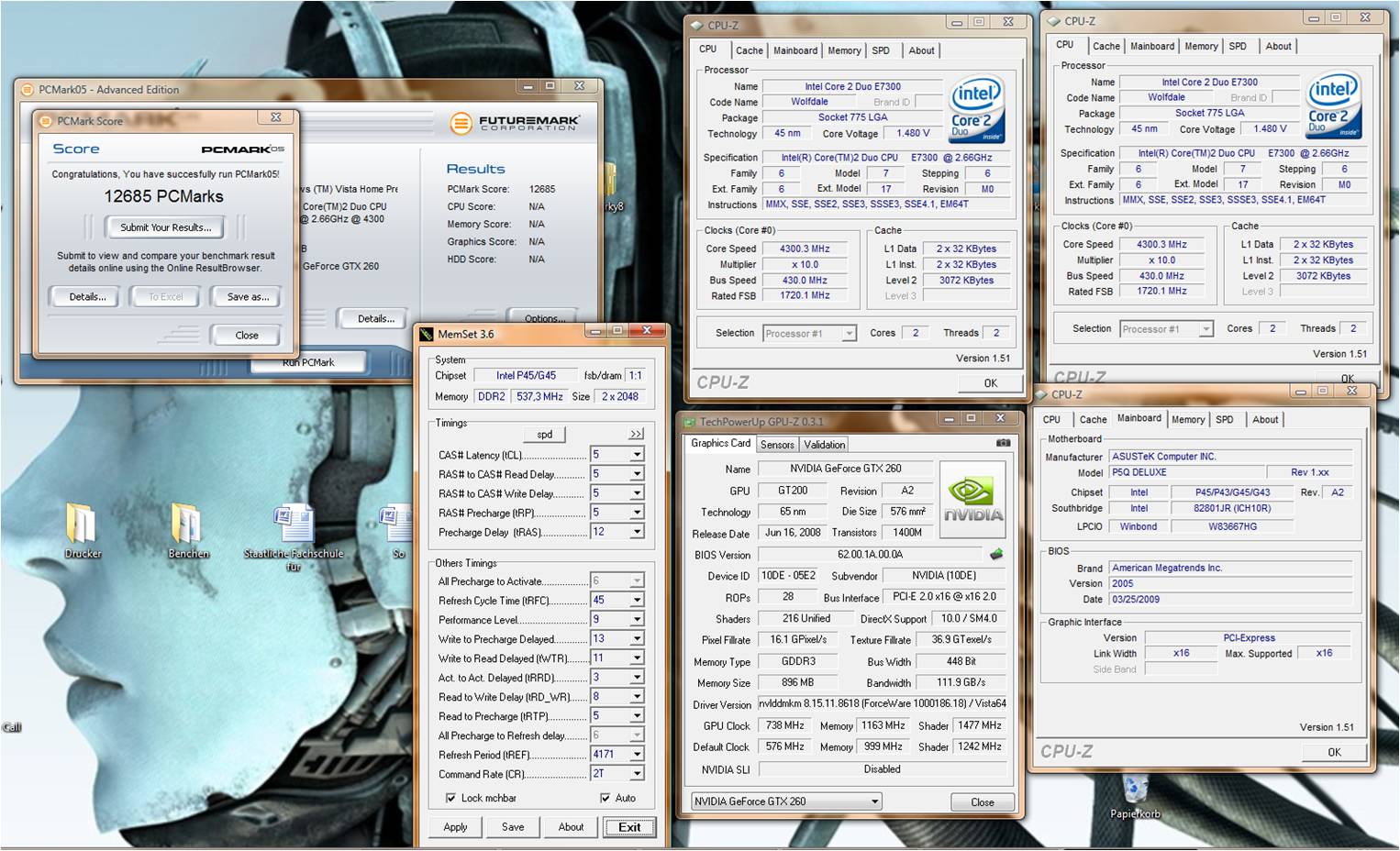Click GPU Clock 738 MHz value
Image resolution: width=1400 pixels, height=851 pixels.
[784, 725]
